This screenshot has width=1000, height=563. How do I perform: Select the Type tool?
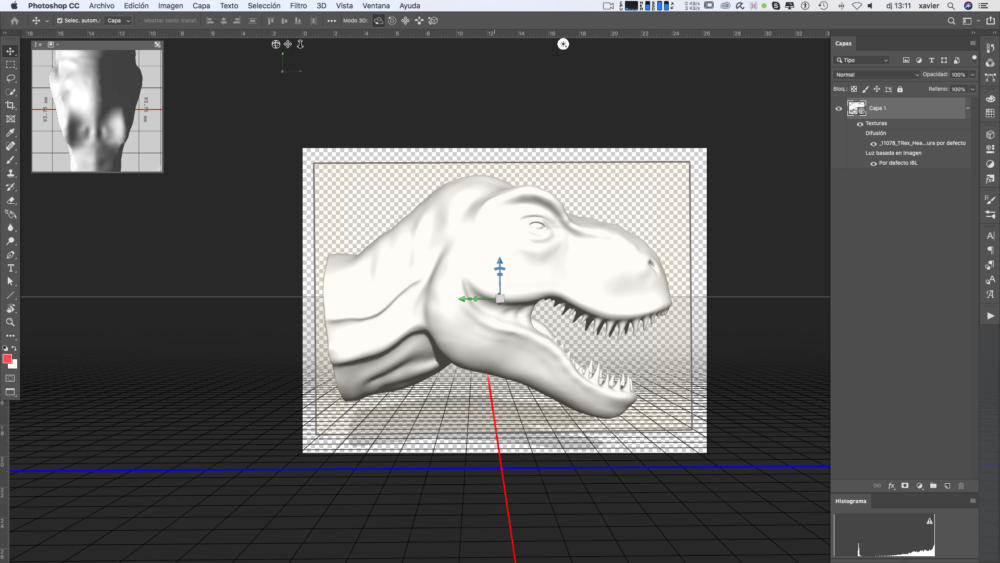pos(11,268)
